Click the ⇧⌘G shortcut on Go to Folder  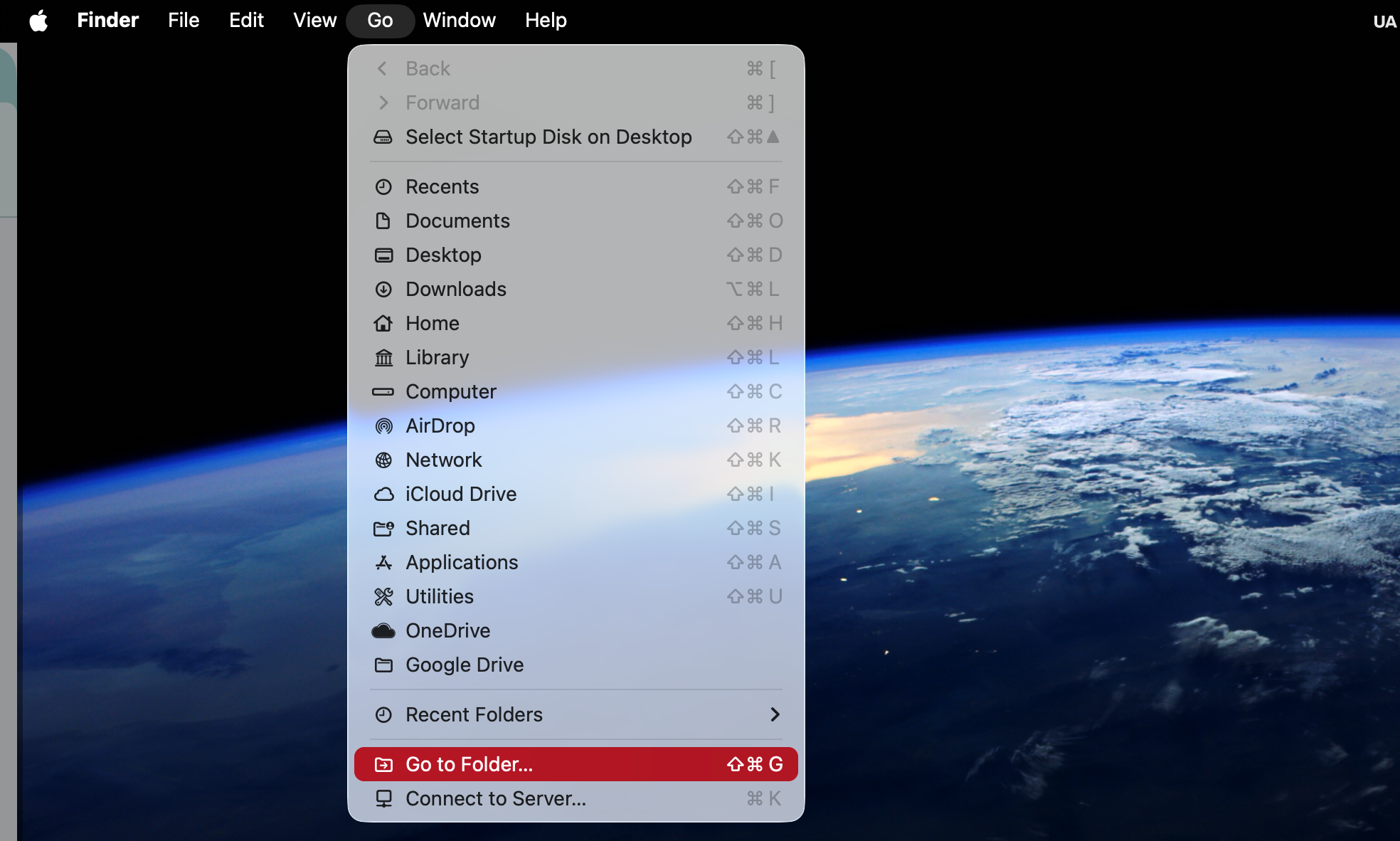(x=754, y=764)
